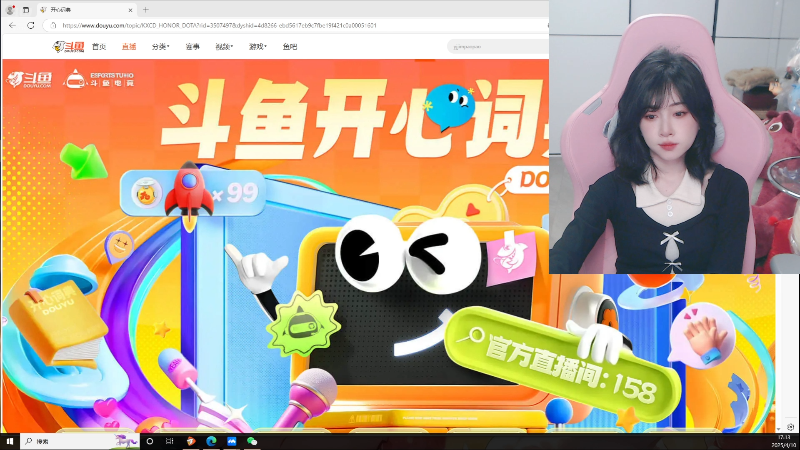Open a new browser tab

click(x=145, y=10)
